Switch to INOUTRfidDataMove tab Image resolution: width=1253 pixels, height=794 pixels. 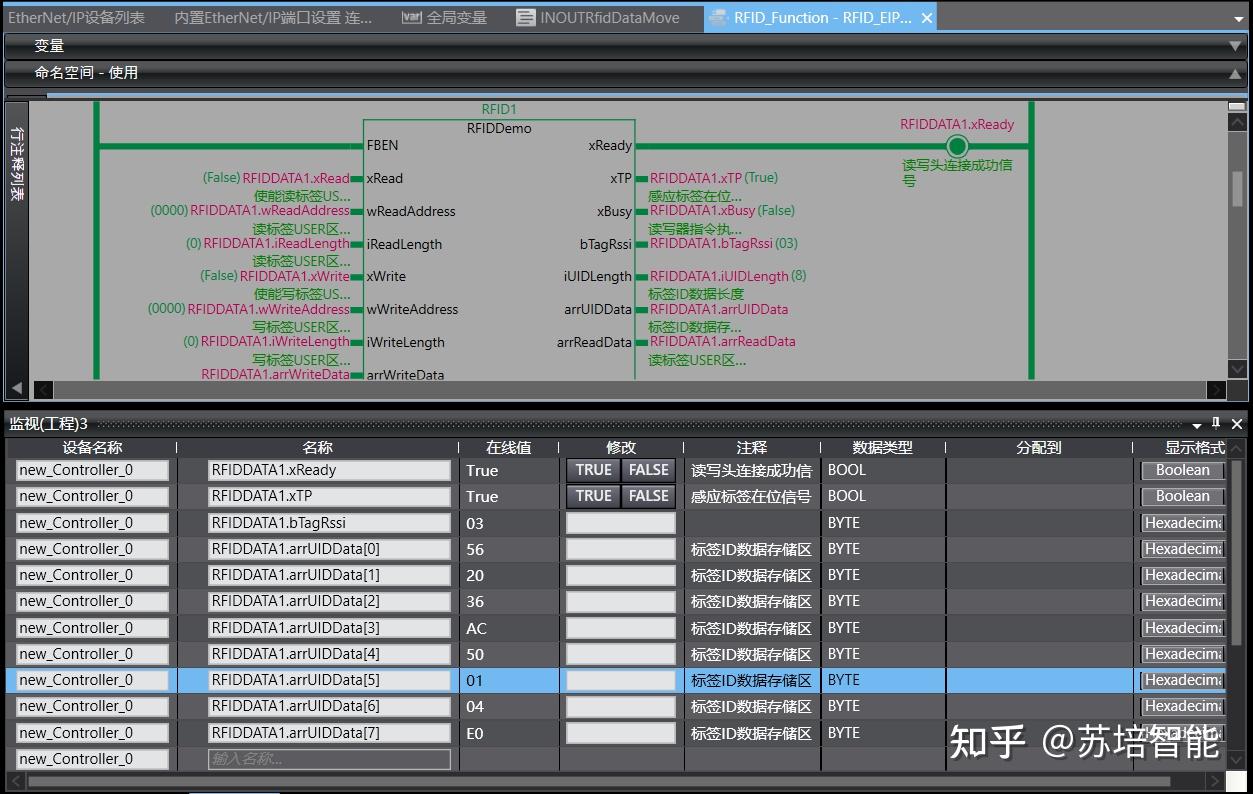(598, 17)
